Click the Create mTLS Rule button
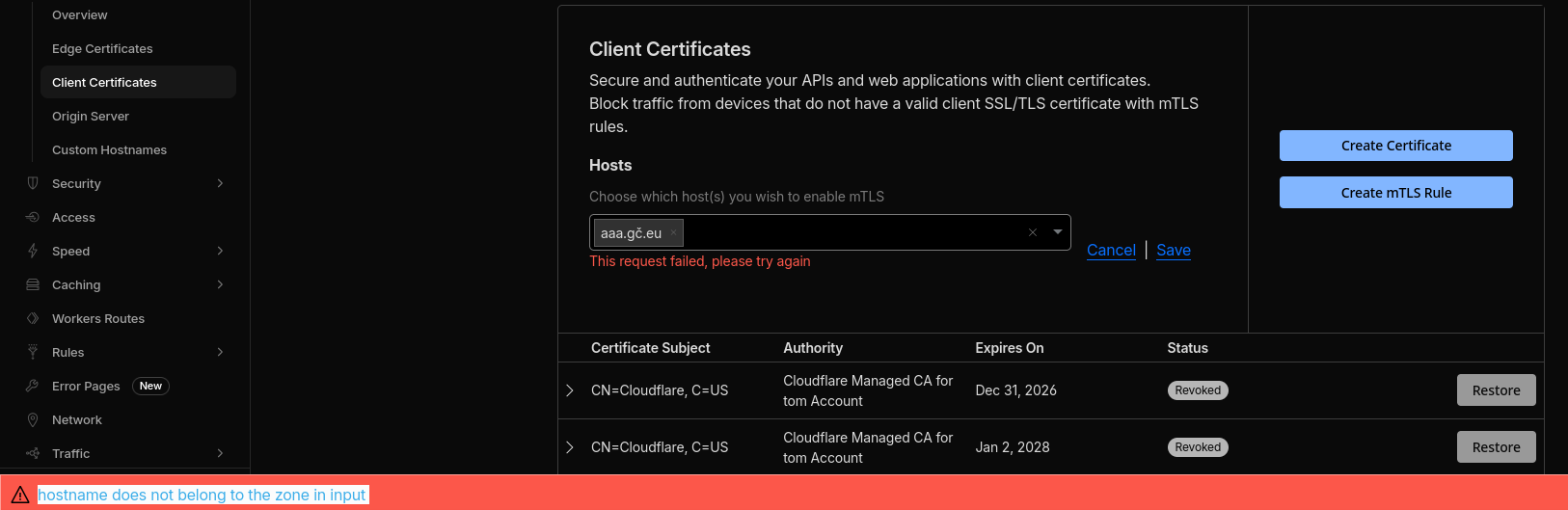This screenshot has height=510, width=1568. [x=1396, y=193]
